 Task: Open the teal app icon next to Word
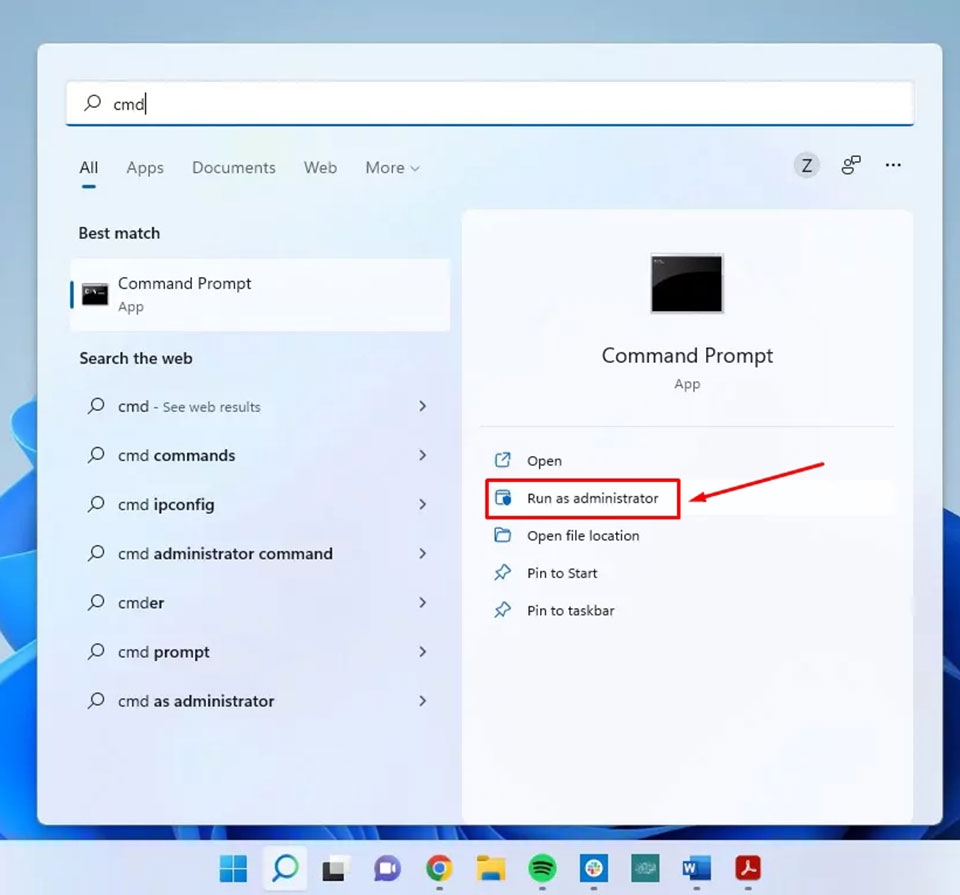point(645,868)
